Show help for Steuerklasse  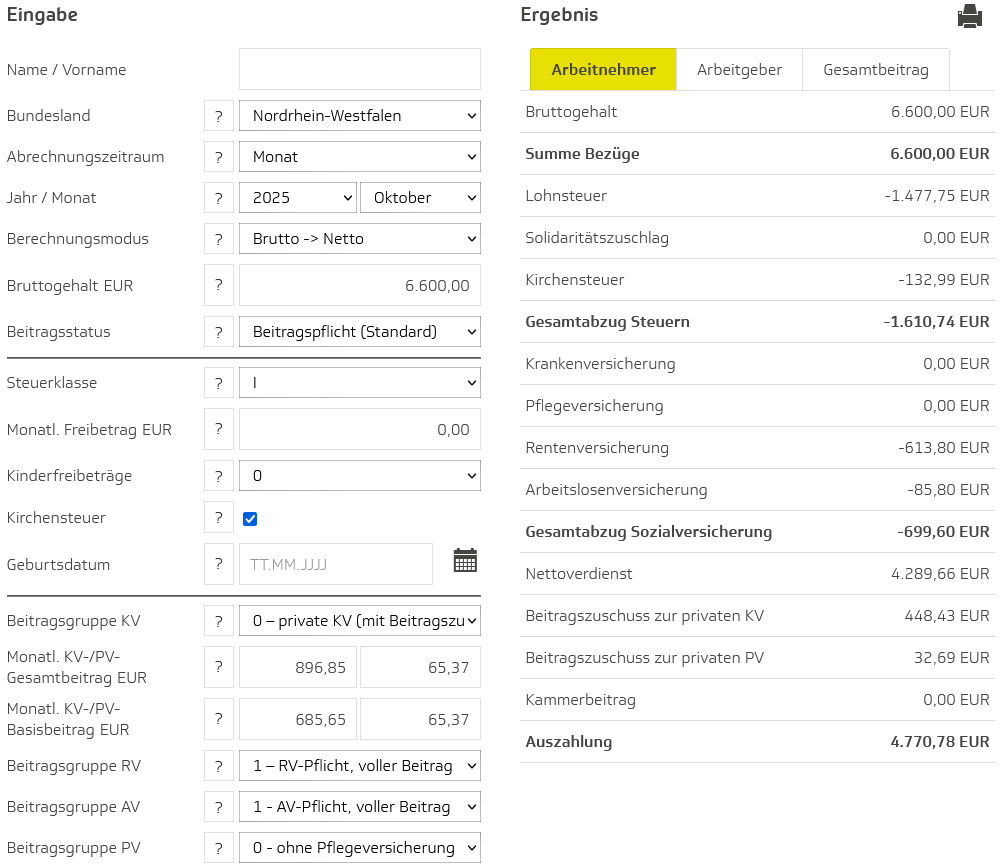click(x=218, y=383)
